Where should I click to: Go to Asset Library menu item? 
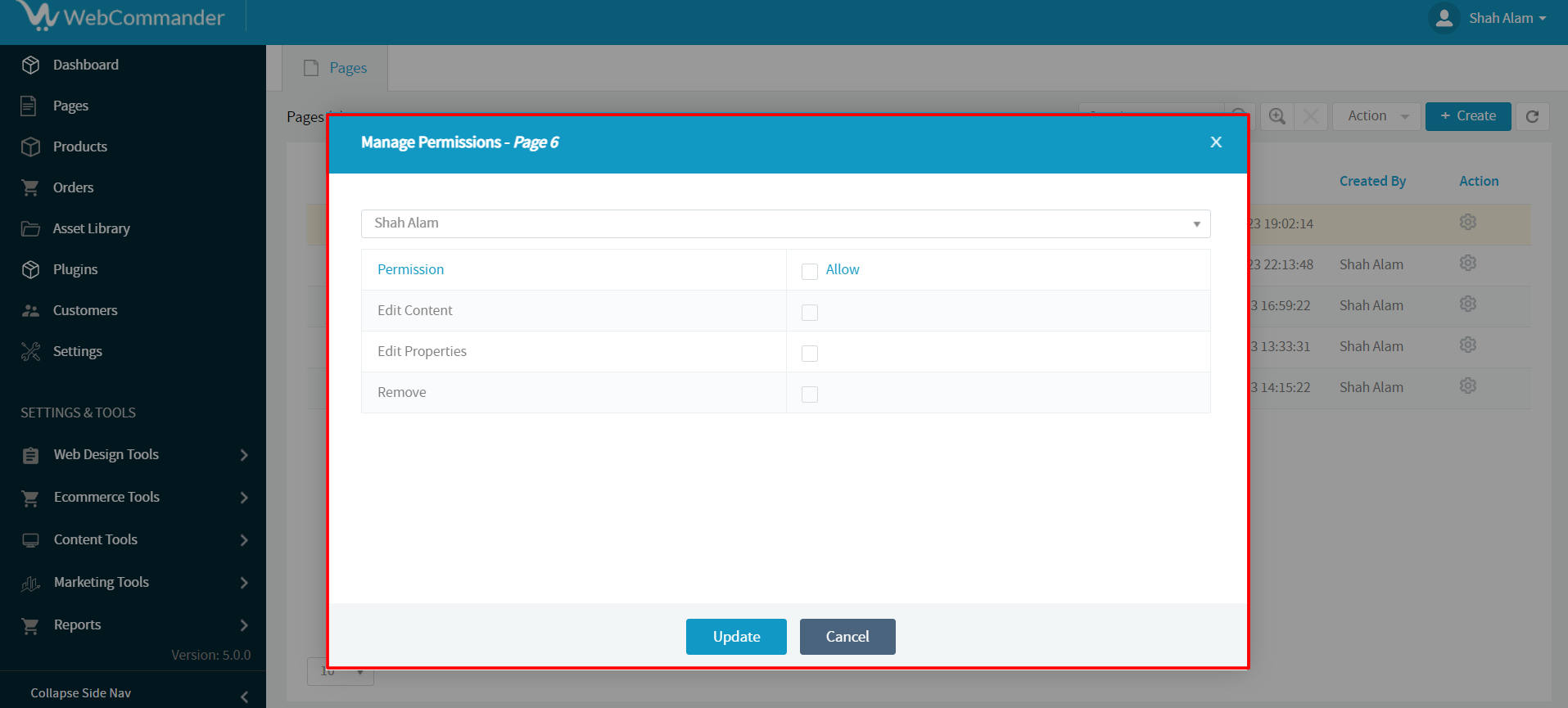(91, 228)
